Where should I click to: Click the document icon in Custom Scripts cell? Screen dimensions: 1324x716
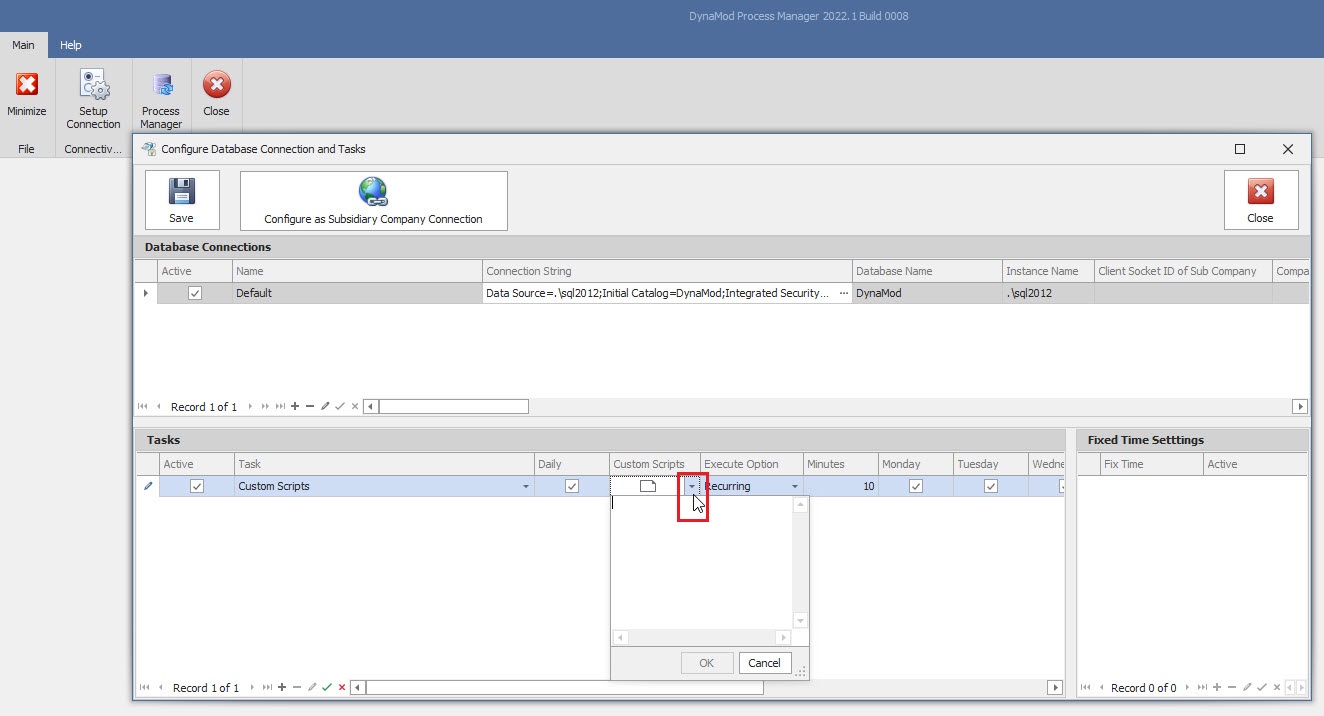647,486
